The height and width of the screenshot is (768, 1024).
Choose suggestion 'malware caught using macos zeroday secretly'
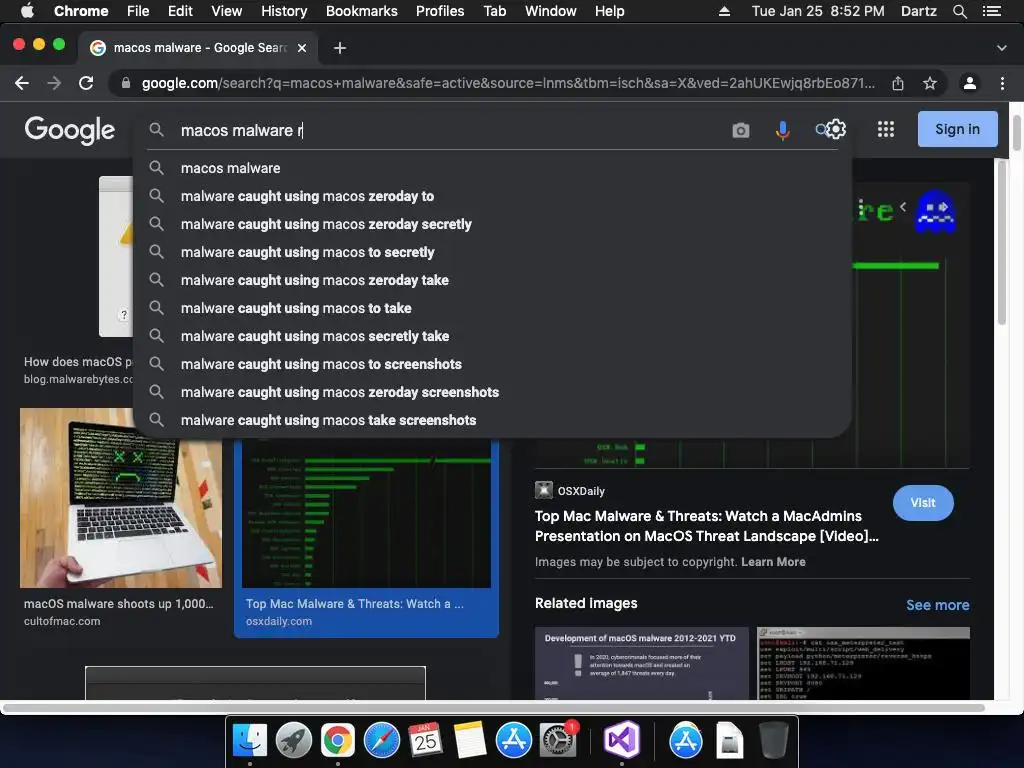(x=492, y=224)
